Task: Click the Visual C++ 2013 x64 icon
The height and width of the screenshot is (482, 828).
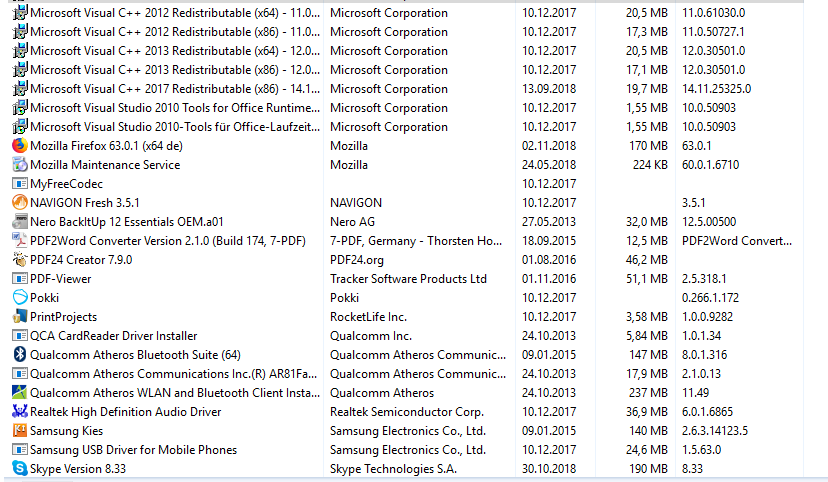Action: pos(20,51)
